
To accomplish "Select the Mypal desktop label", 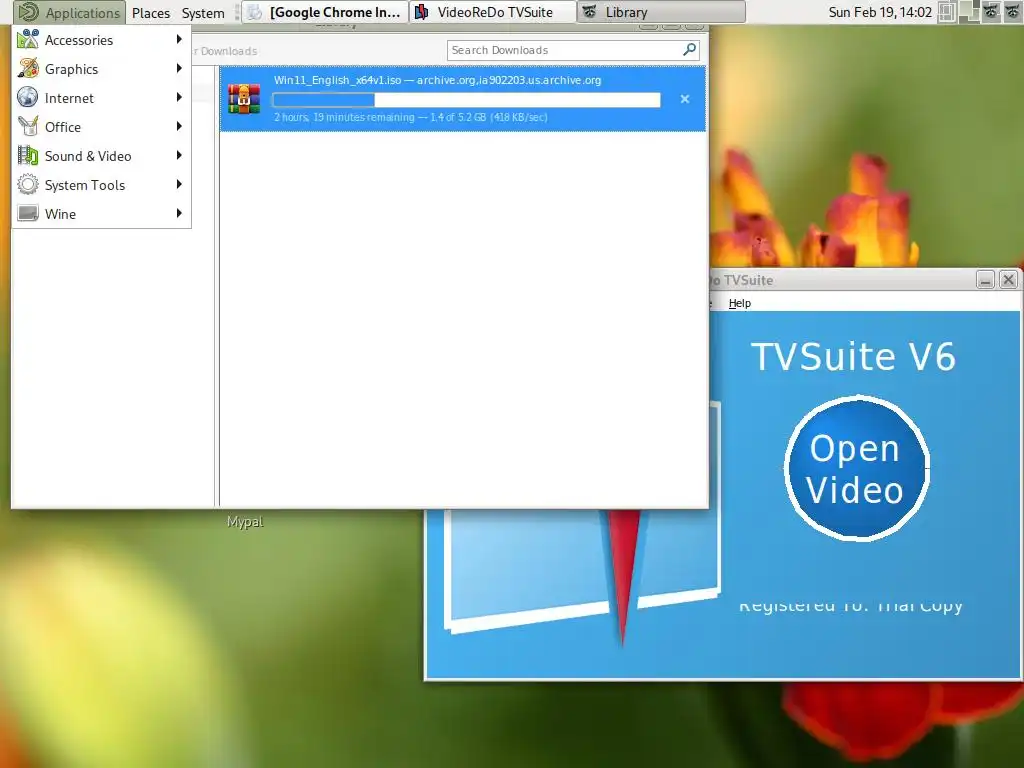I will pyautogui.click(x=245, y=522).
